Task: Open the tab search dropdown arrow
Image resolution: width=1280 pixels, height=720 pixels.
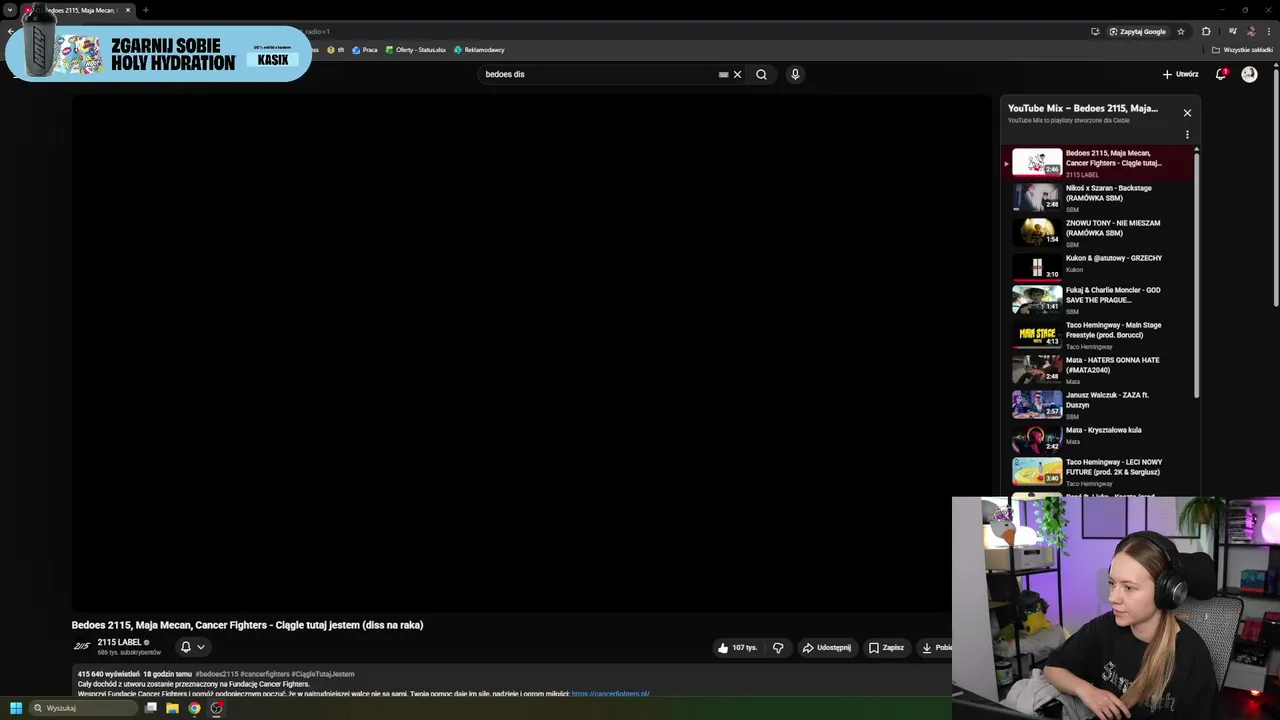Action: click(10, 10)
